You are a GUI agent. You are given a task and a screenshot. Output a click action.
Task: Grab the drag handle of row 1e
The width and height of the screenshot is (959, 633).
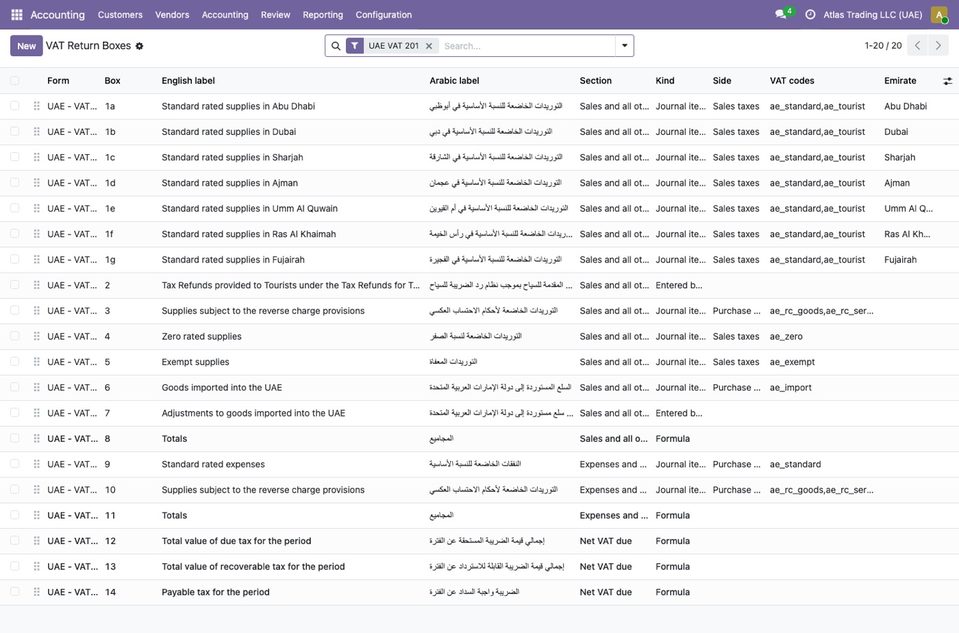click(x=37, y=209)
